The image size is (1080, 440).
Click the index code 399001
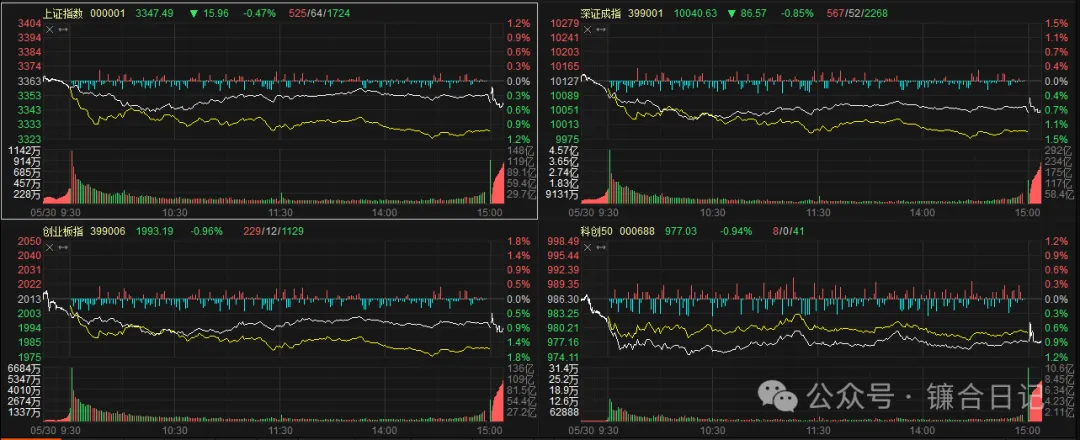pyautogui.click(x=647, y=12)
